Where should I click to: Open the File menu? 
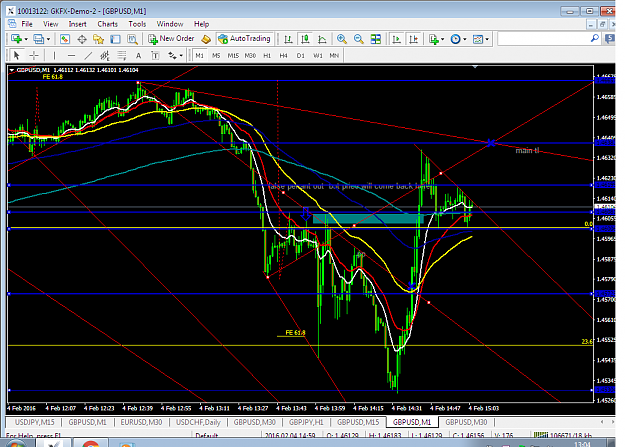[27, 24]
